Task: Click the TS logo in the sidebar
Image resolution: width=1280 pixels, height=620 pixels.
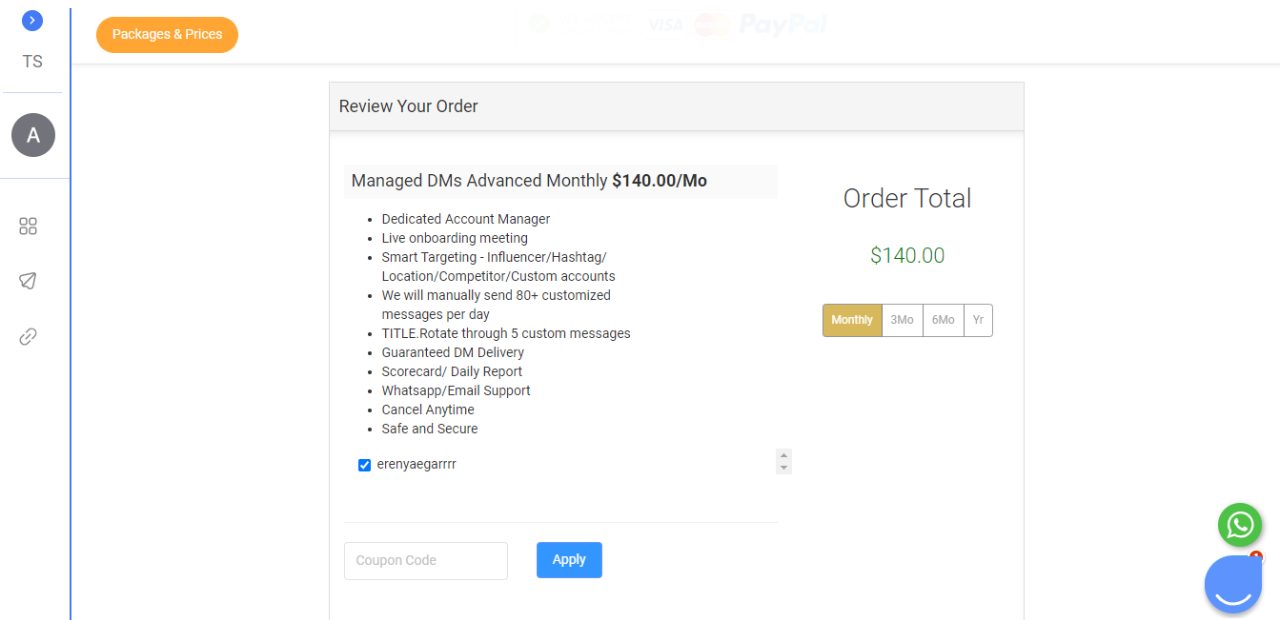Action: coord(32,61)
